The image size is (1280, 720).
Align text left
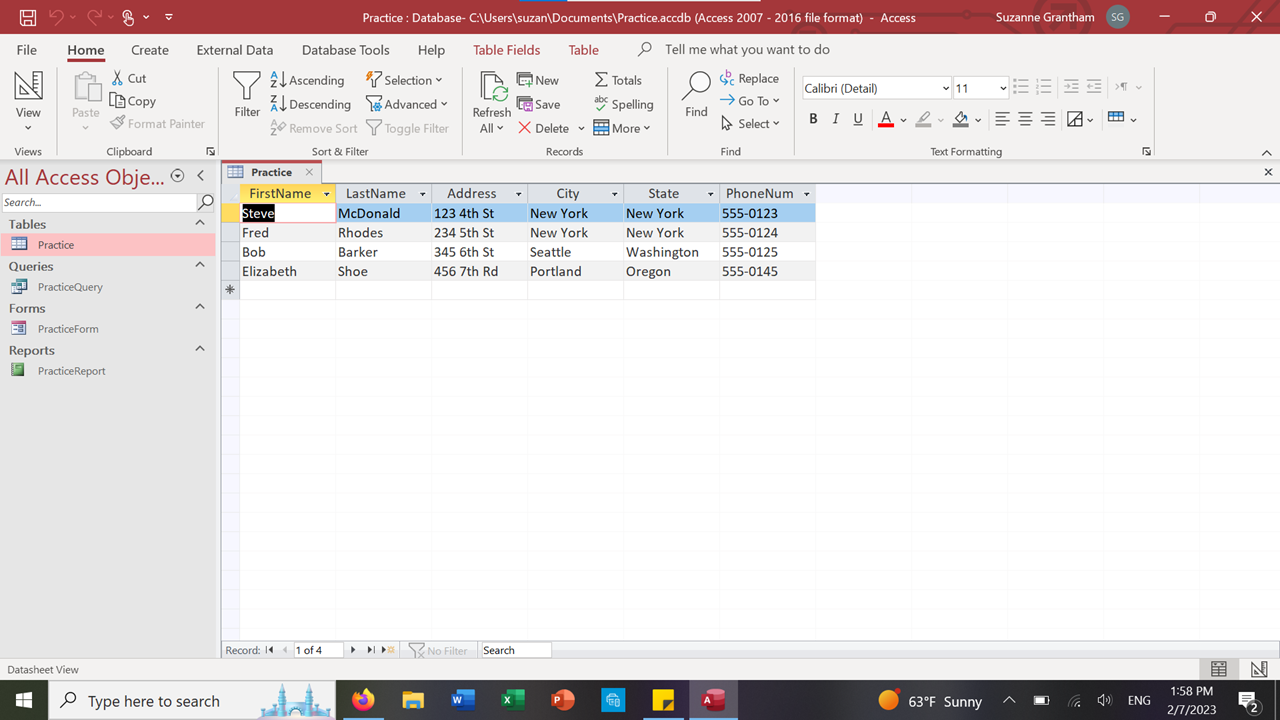pos(1002,119)
